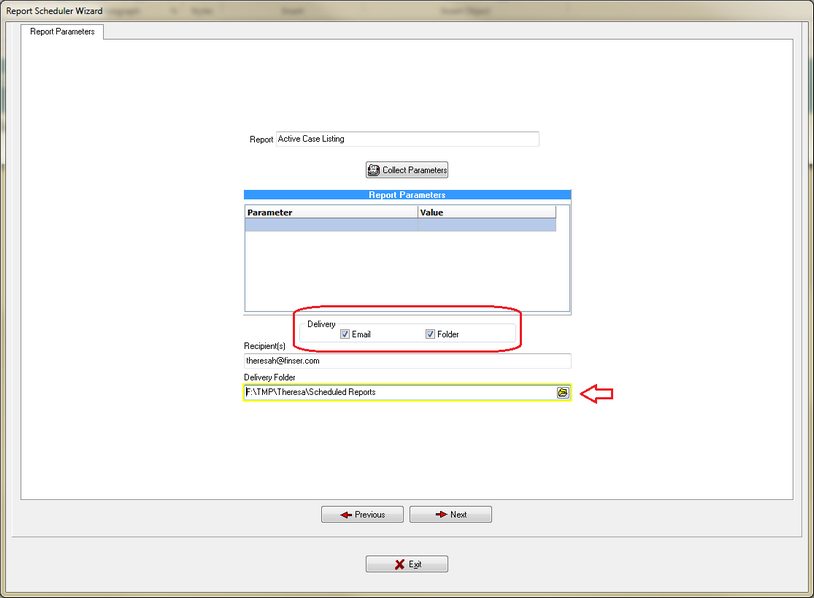Image resolution: width=814 pixels, height=598 pixels.
Task: Click the blue Report Parameters grid title bar
Action: coord(406,195)
